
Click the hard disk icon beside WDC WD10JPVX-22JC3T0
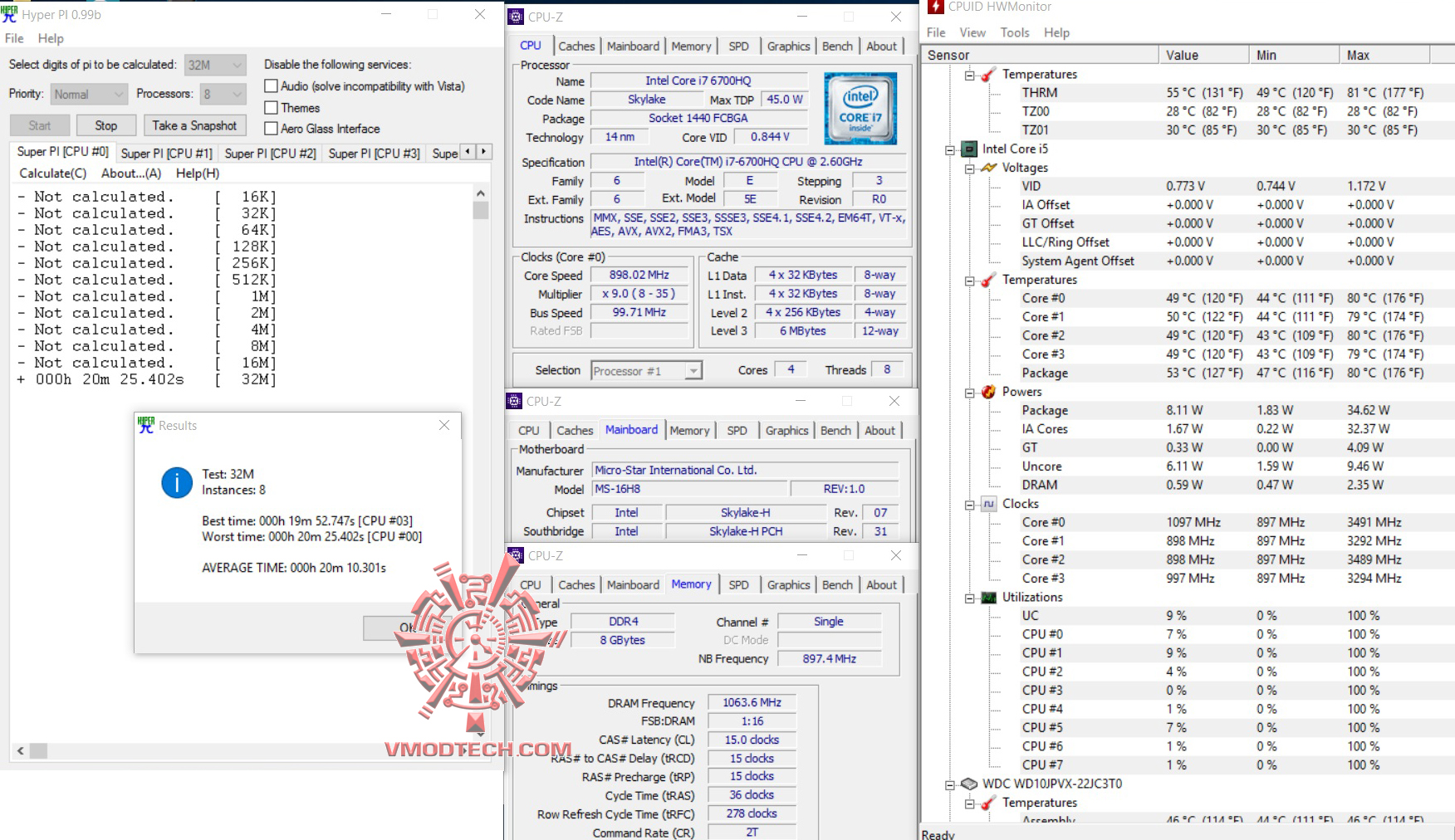[x=968, y=784]
